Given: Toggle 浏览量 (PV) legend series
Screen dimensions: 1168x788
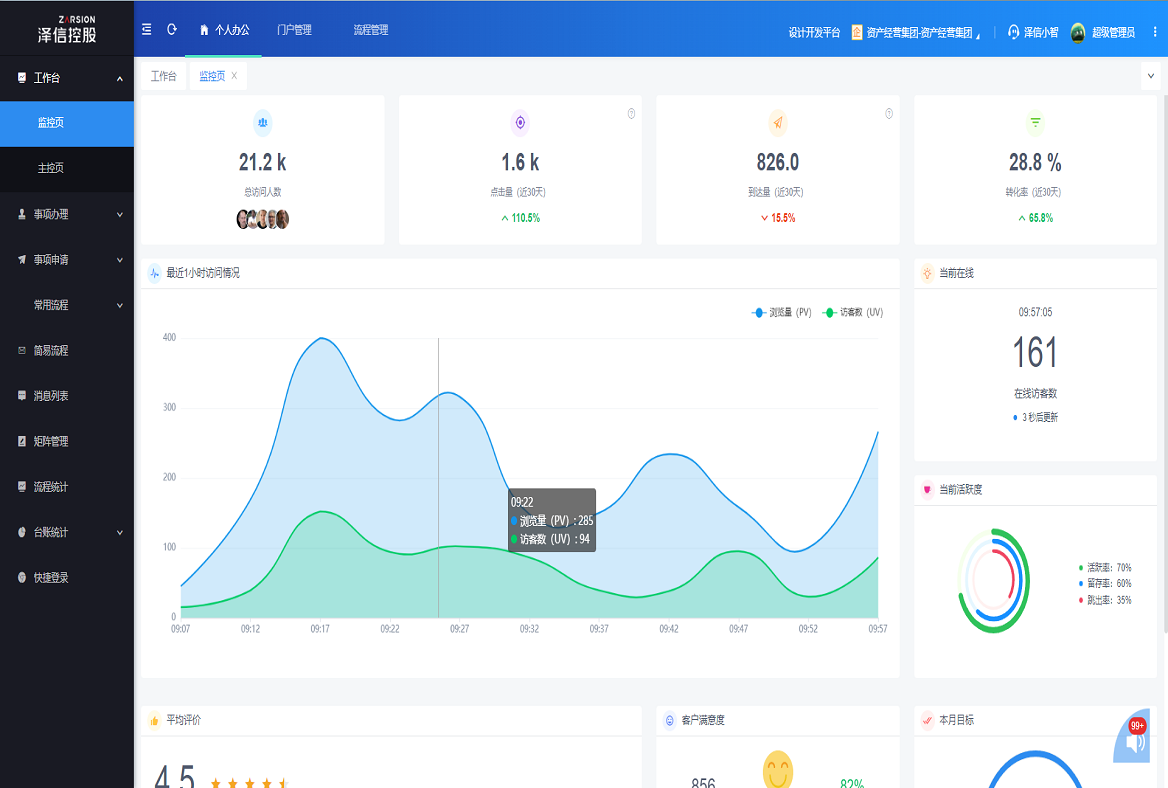Looking at the screenshot, I should tap(781, 313).
